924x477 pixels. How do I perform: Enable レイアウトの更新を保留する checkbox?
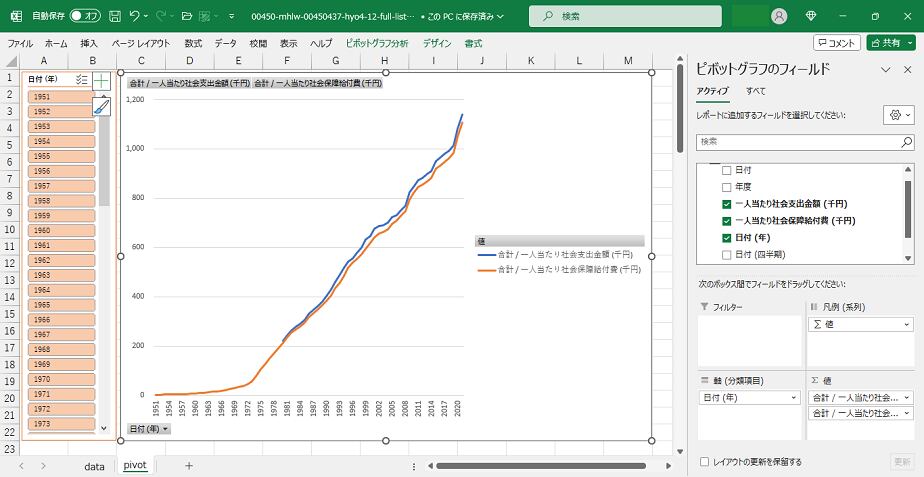point(706,462)
